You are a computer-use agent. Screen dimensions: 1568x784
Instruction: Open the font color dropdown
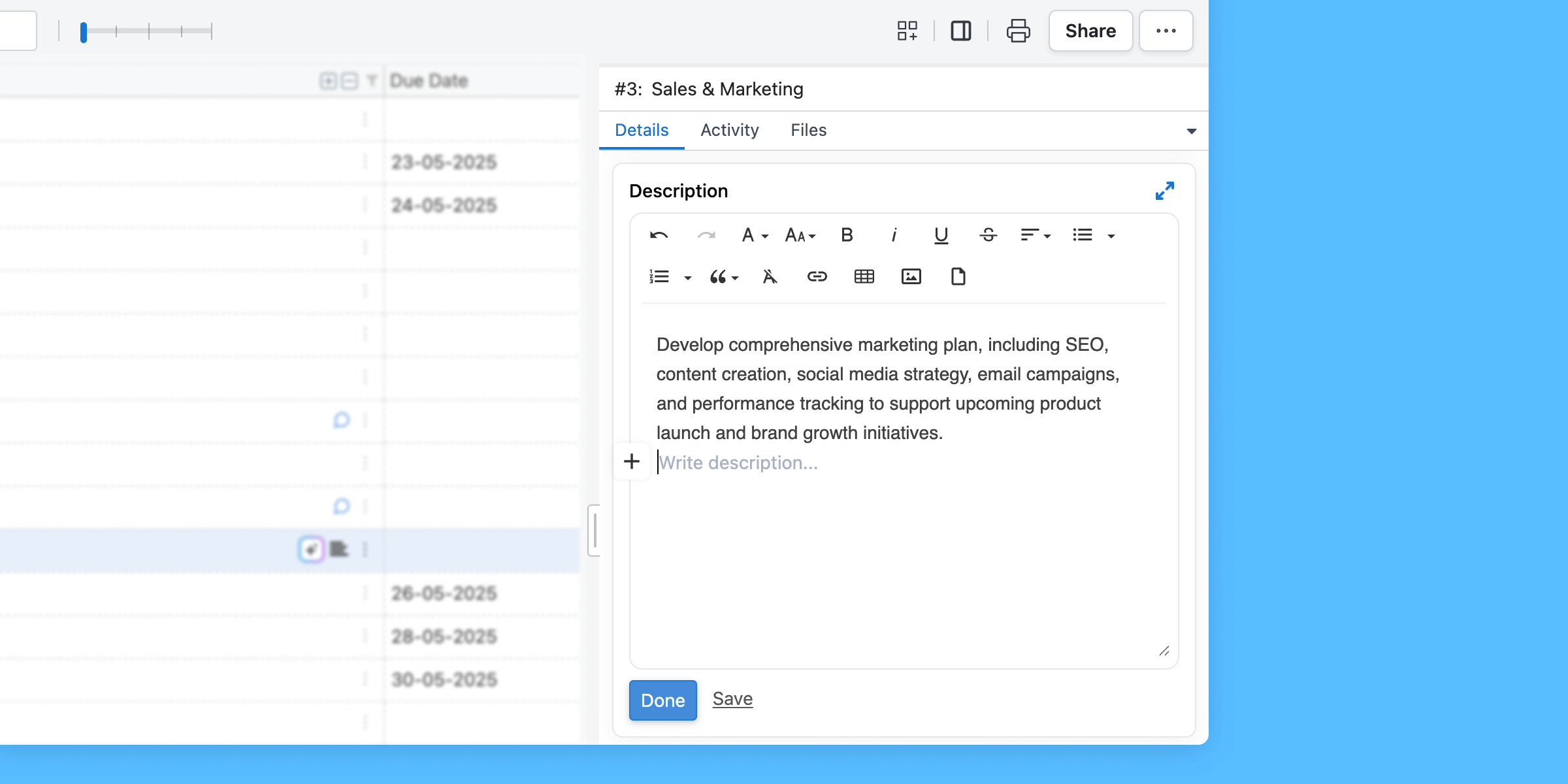coord(755,235)
